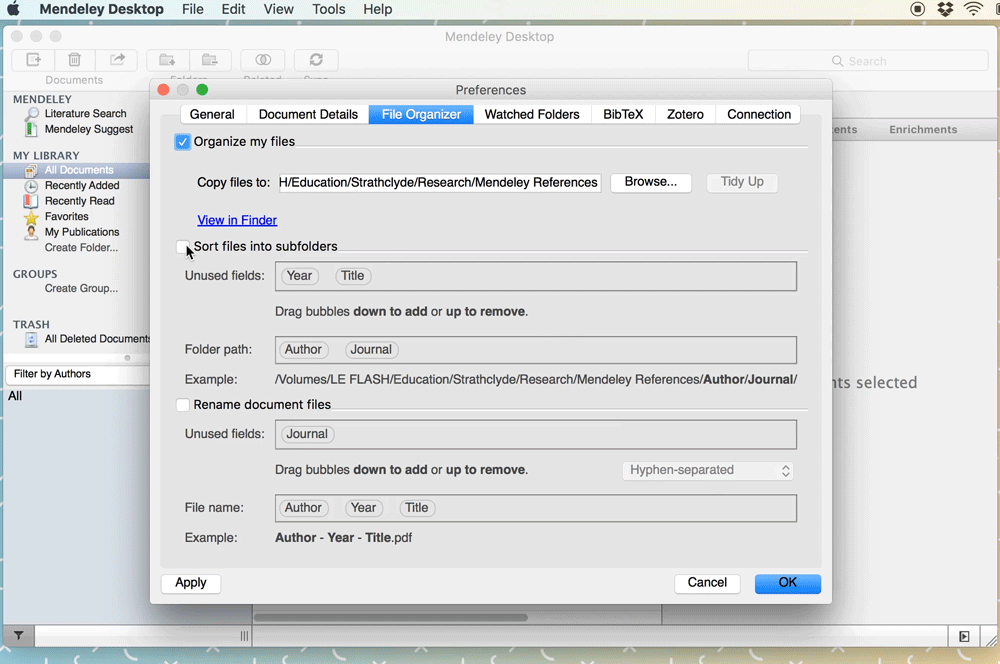The height and width of the screenshot is (664, 1000).
Task: Select Recently Read in sidebar
Action: 79,201
